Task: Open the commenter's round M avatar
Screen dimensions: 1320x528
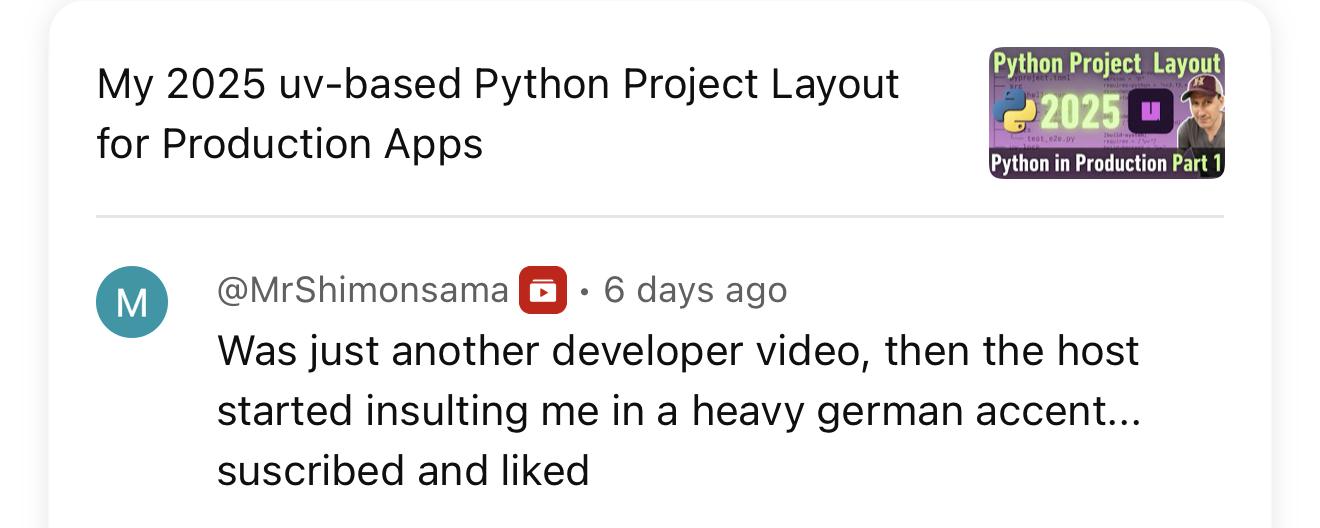Action: click(132, 302)
